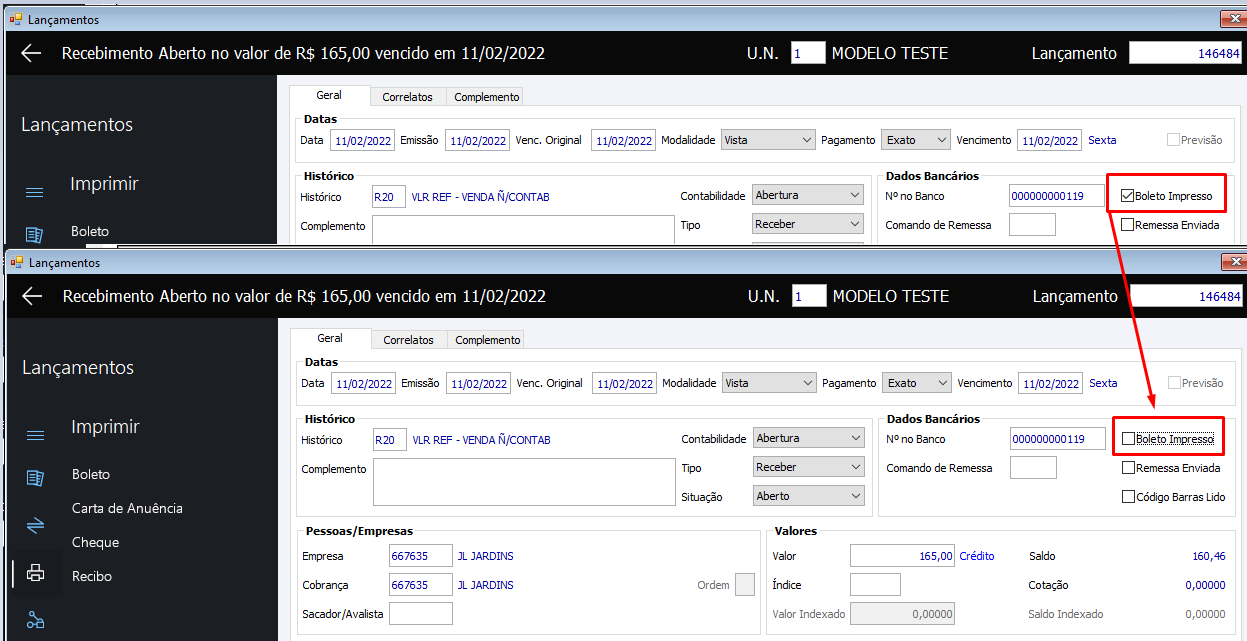1247x641 pixels.
Task: Check Remessa Enviada in the upper window
Action: click(x=1127, y=225)
